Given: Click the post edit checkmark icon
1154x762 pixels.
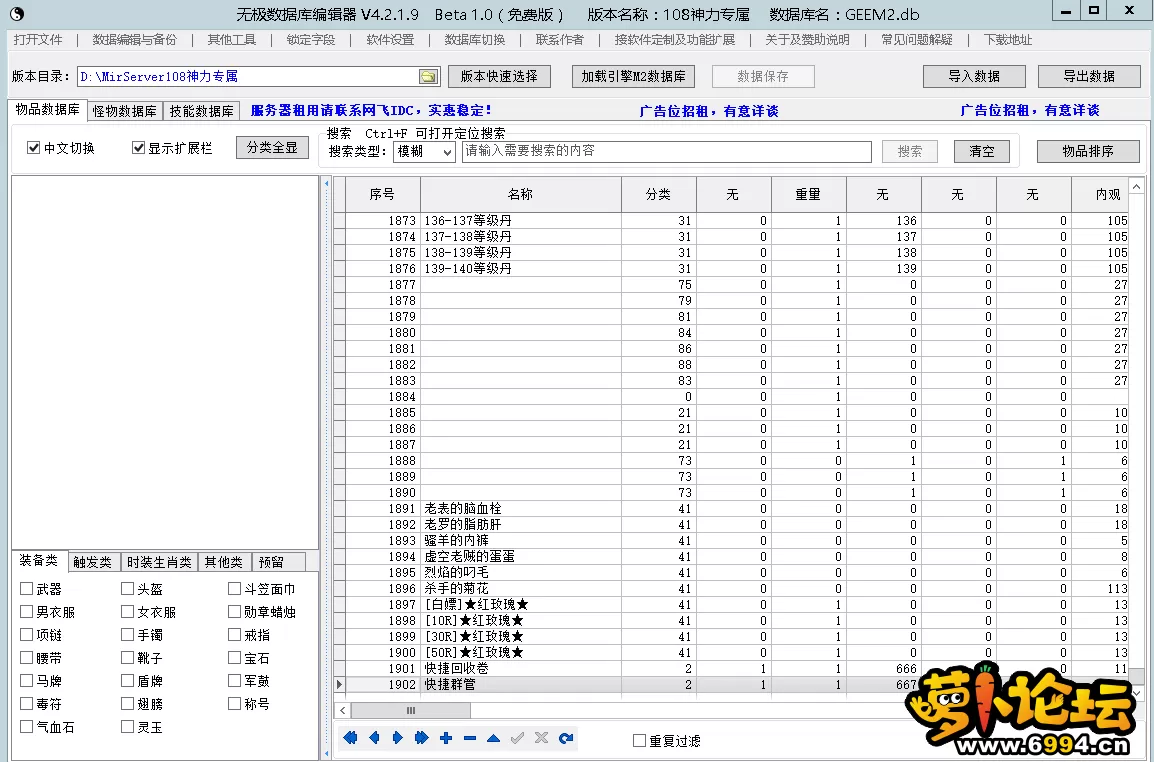Looking at the screenshot, I should pyautogui.click(x=517, y=738).
